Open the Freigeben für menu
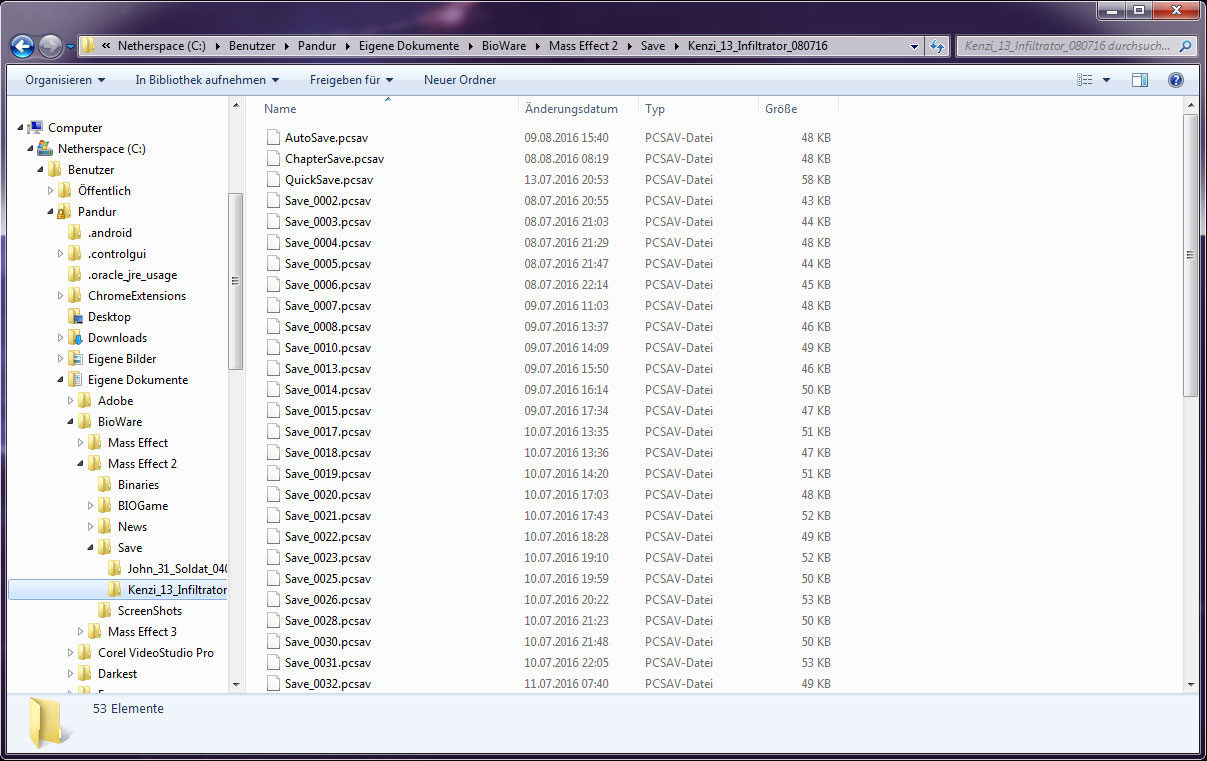The height and width of the screenshot is (761, 1207). [x=351, y=80]
